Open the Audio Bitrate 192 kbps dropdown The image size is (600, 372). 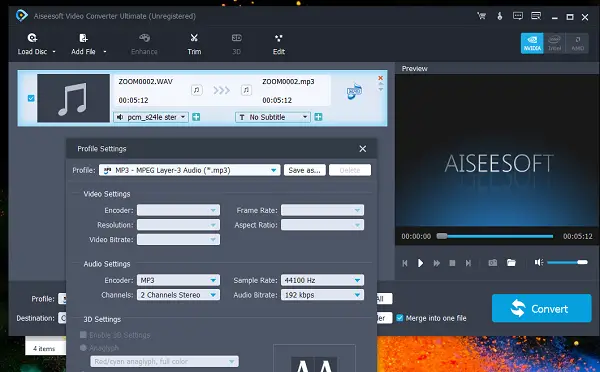pos(322,295)
